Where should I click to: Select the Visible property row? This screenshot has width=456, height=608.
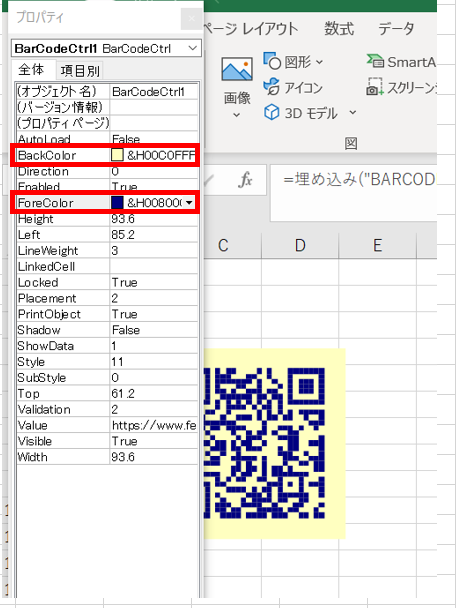(x=107, y=442)
